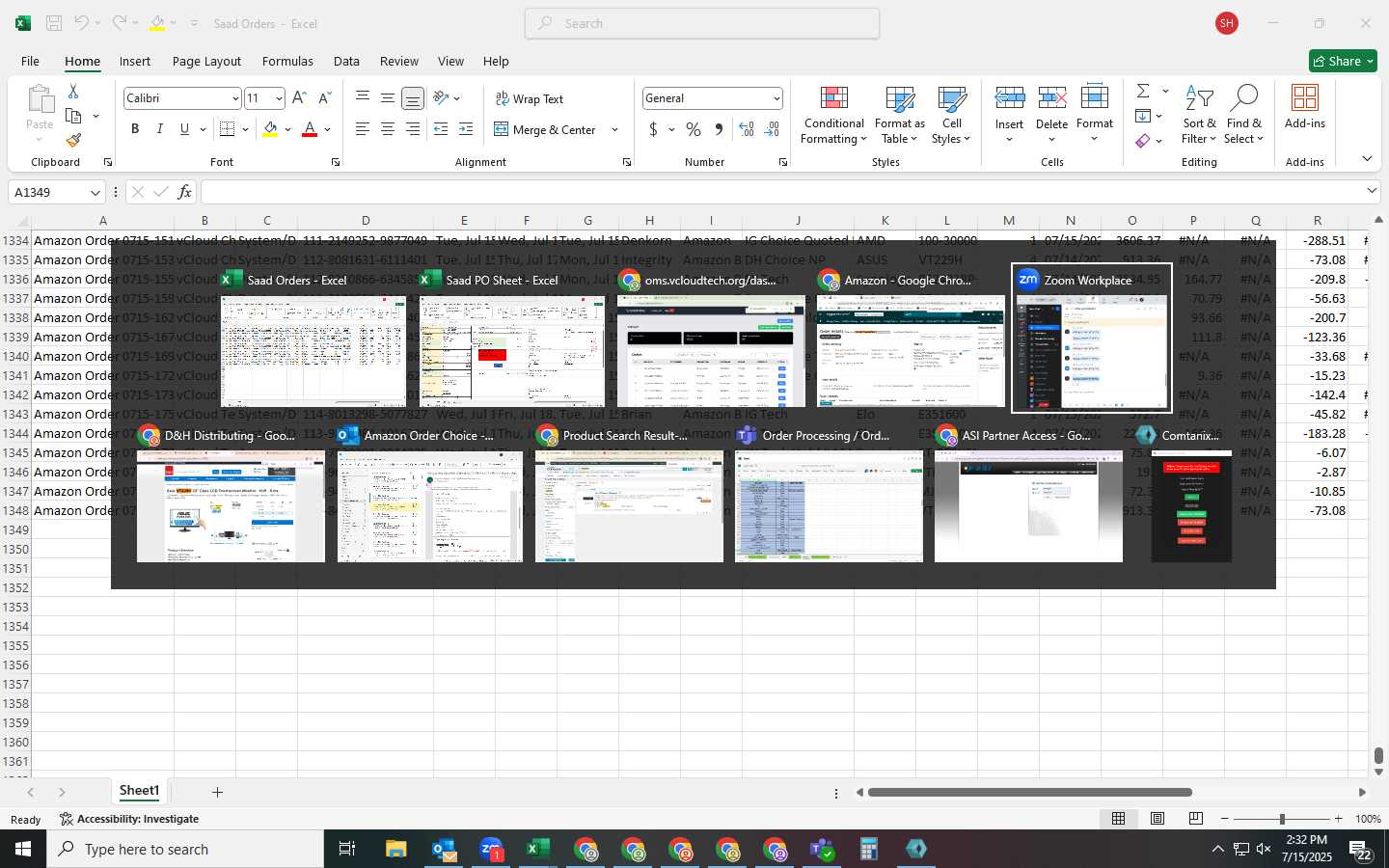Viewport: 1389px width, 868px height.
Task: Click the Add-ins button
Action: [1305, 107]
